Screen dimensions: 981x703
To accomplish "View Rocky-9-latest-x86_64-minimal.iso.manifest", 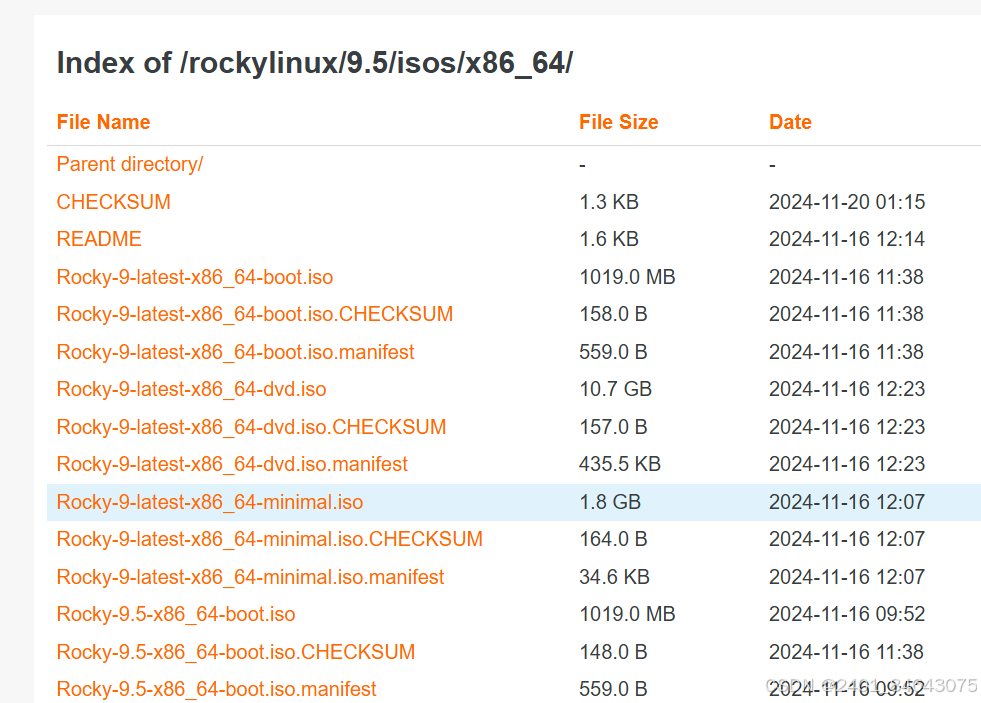I will coord(249,577).
